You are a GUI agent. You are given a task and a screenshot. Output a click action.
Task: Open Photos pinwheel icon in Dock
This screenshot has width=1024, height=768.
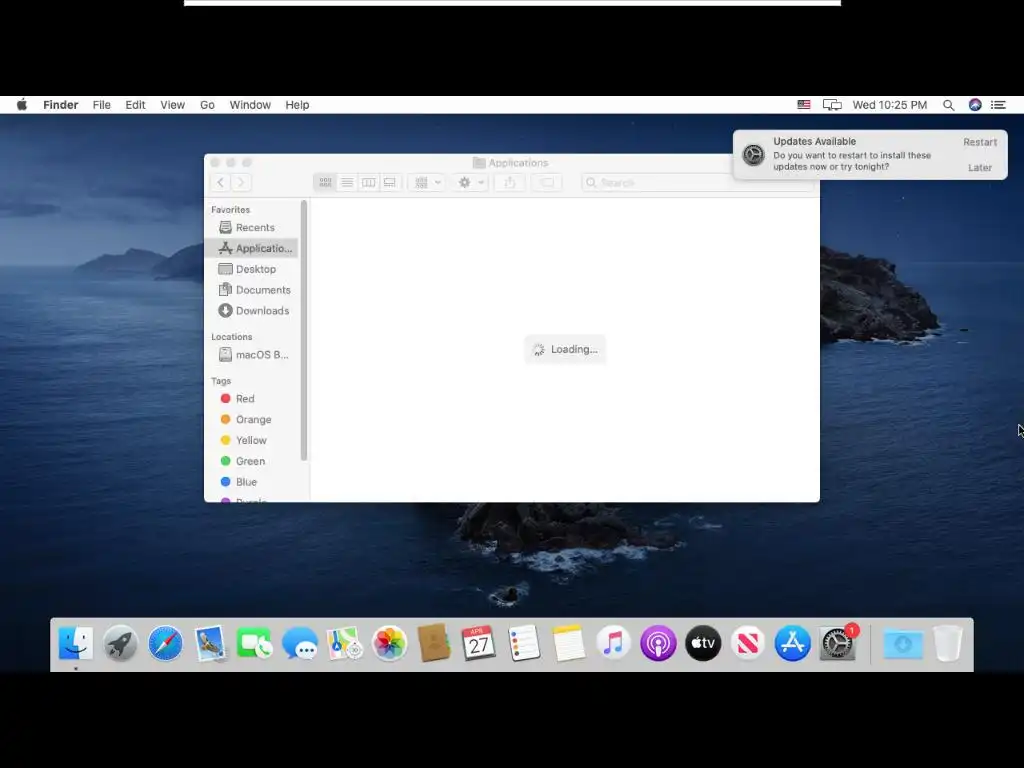[389, 643]
